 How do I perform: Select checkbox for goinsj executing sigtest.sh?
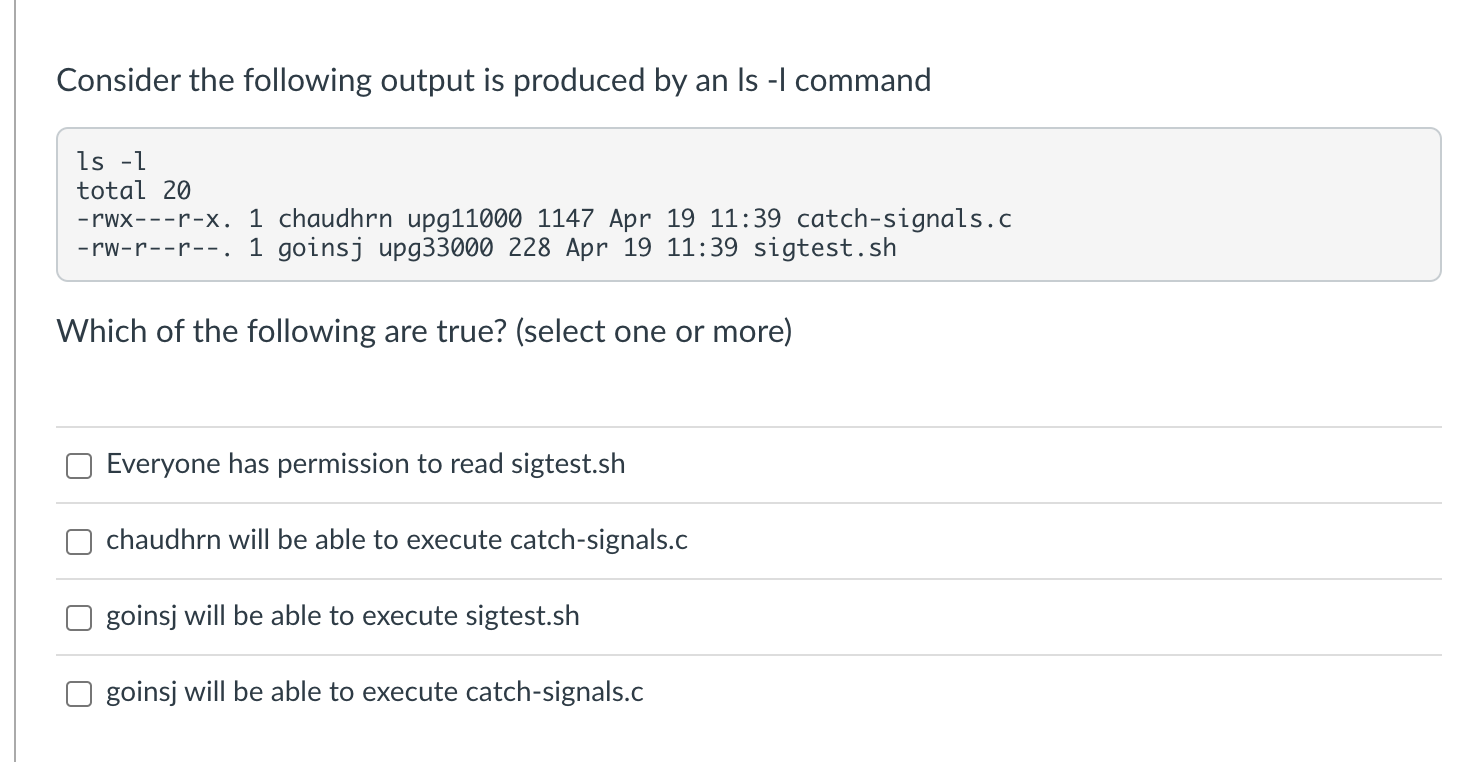coord(79,617)
